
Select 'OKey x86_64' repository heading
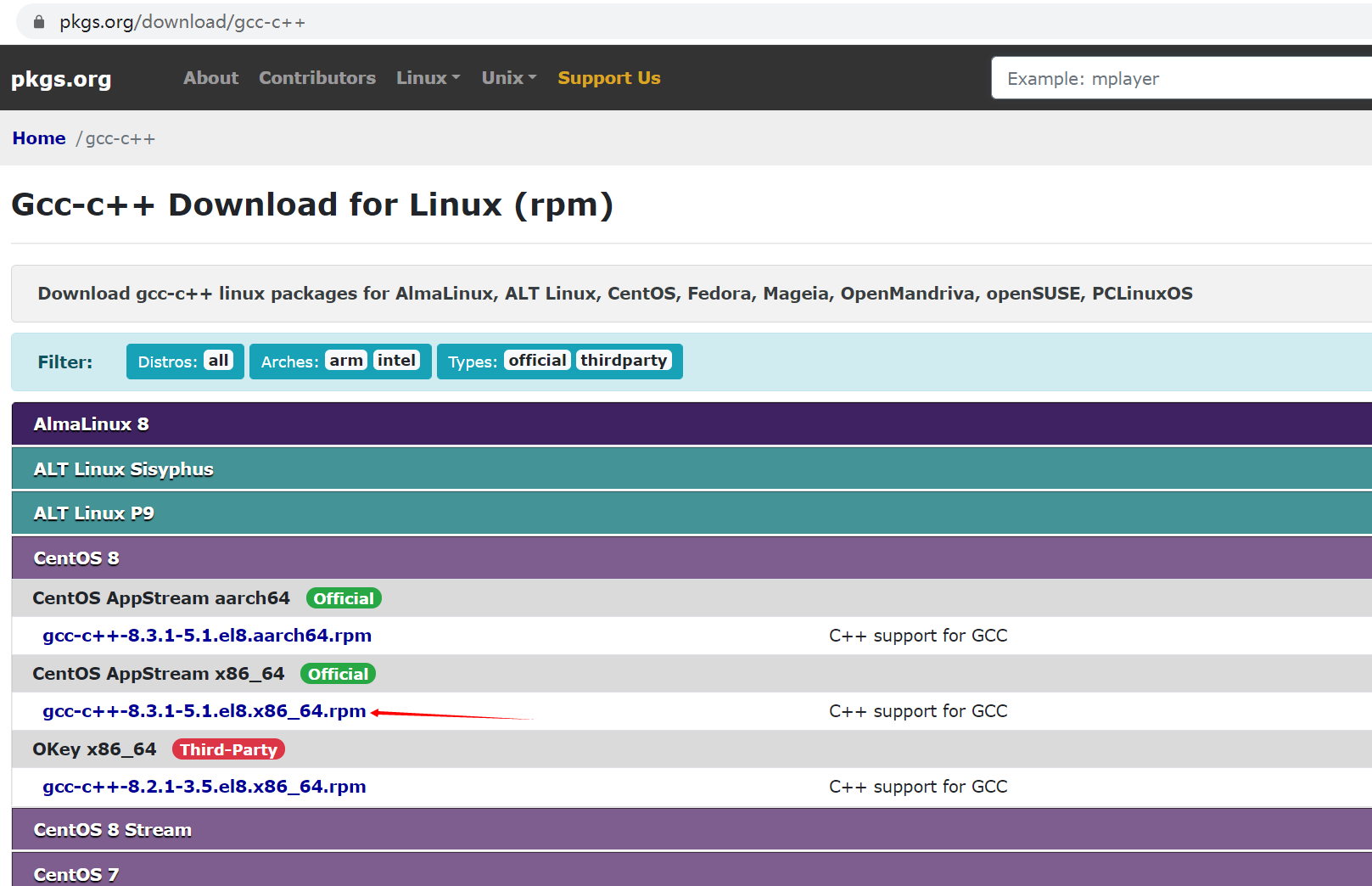pos(94,749)
